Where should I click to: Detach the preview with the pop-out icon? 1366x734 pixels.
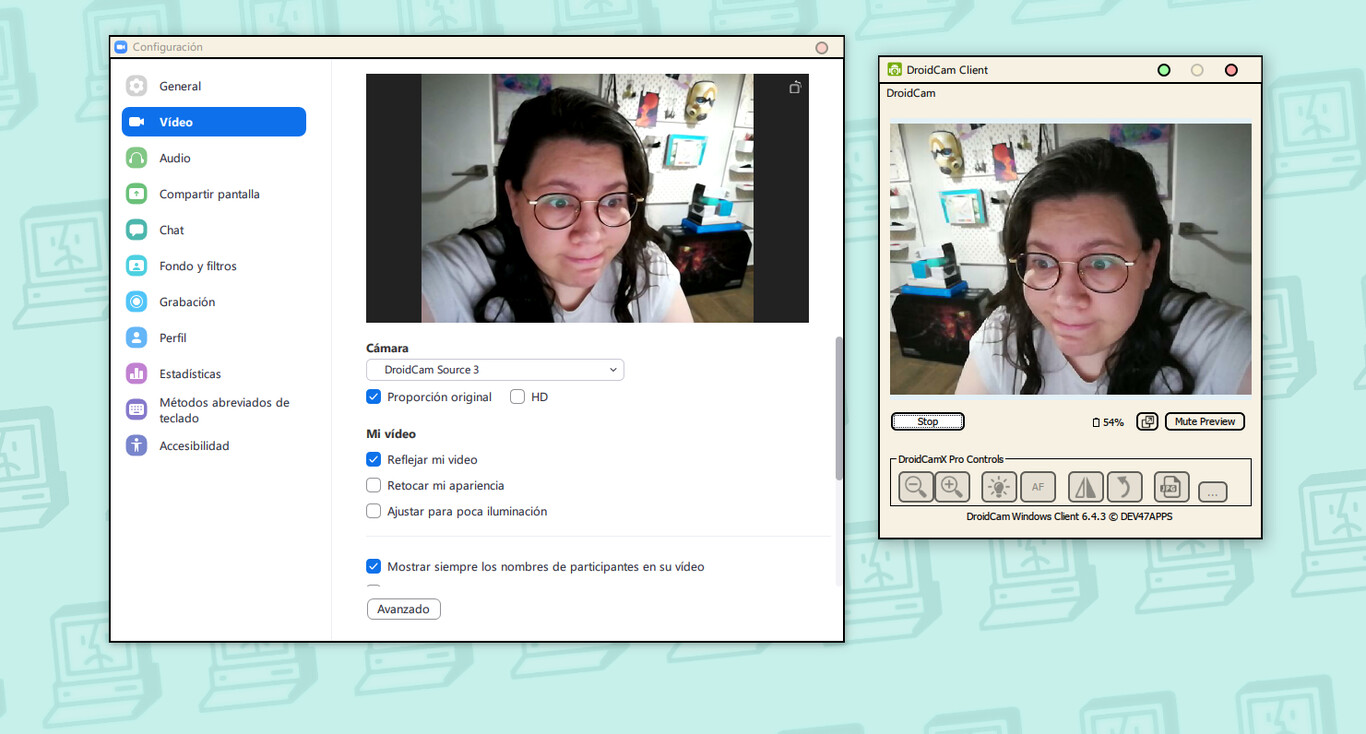1146,421
